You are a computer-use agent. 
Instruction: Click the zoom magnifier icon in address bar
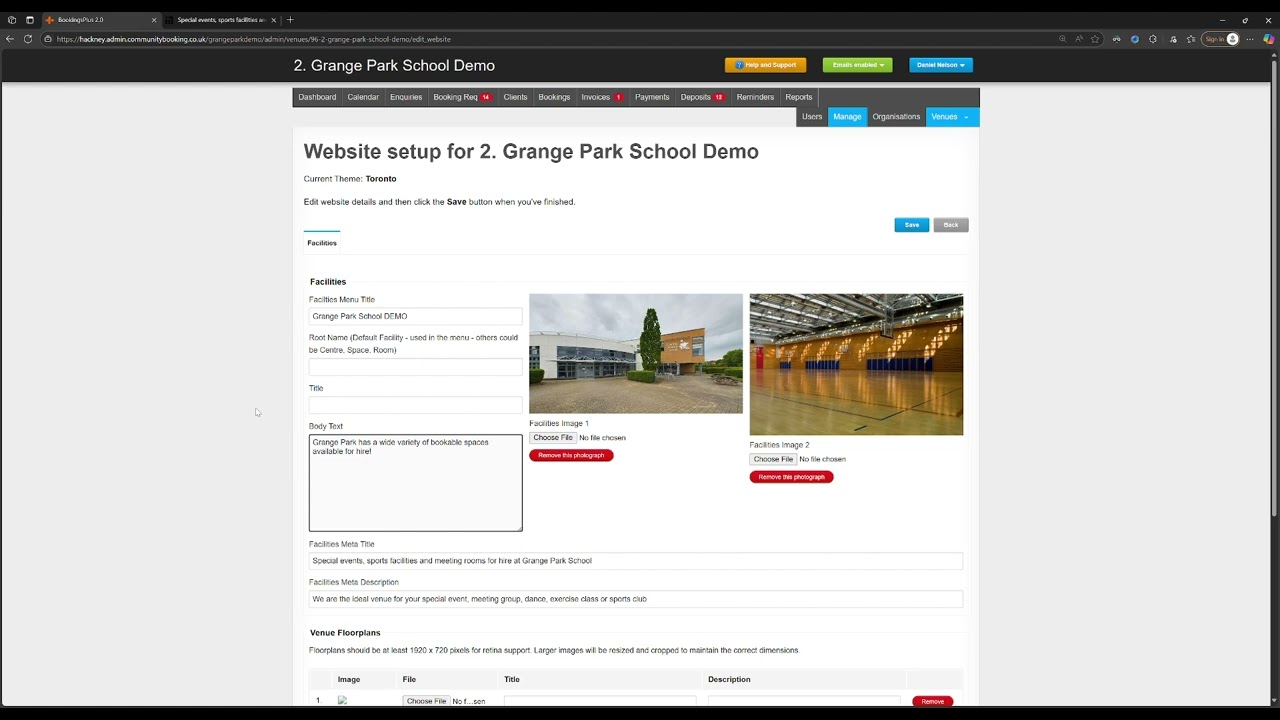pyautogui.click(x=1062, y=39)
